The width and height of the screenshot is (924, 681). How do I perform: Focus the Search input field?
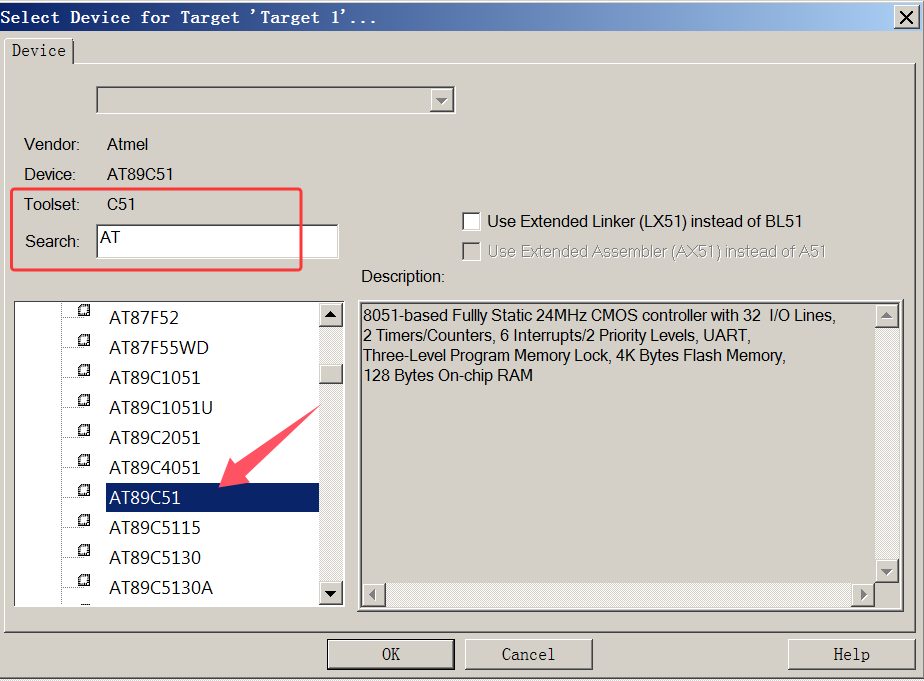tap(217, 242)
